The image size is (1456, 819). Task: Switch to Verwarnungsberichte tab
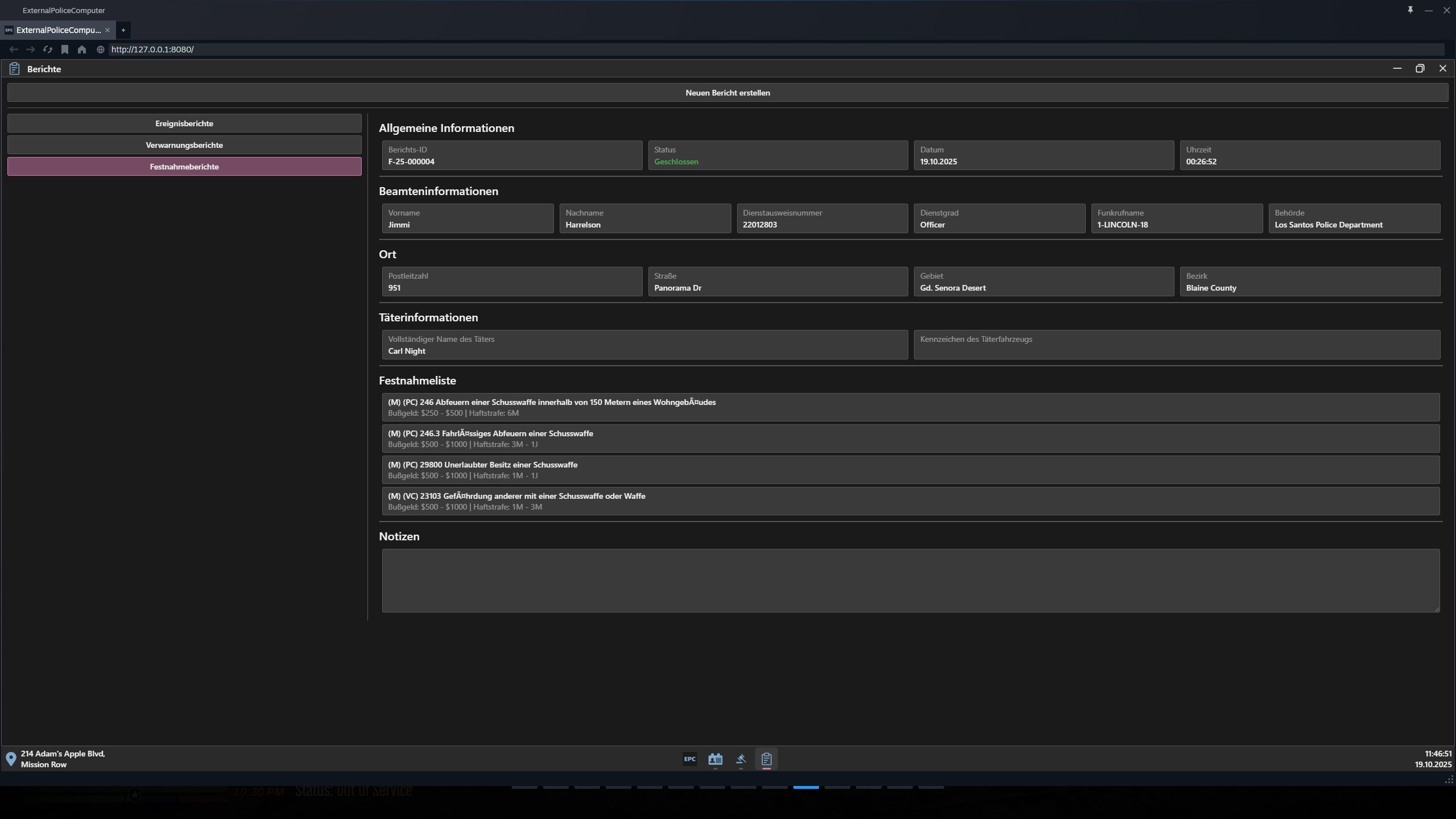pos(184,145)
